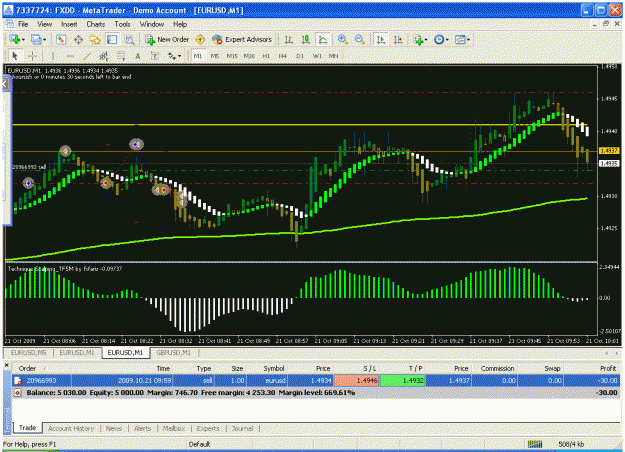Toggle the Expert Advisors button
The image size is (625, 452).
[x=242, y=39]
